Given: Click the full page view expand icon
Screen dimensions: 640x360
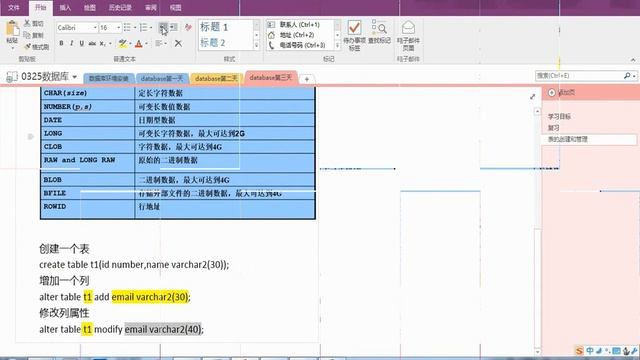Looking at the screenshot, I should pos(532,96).
